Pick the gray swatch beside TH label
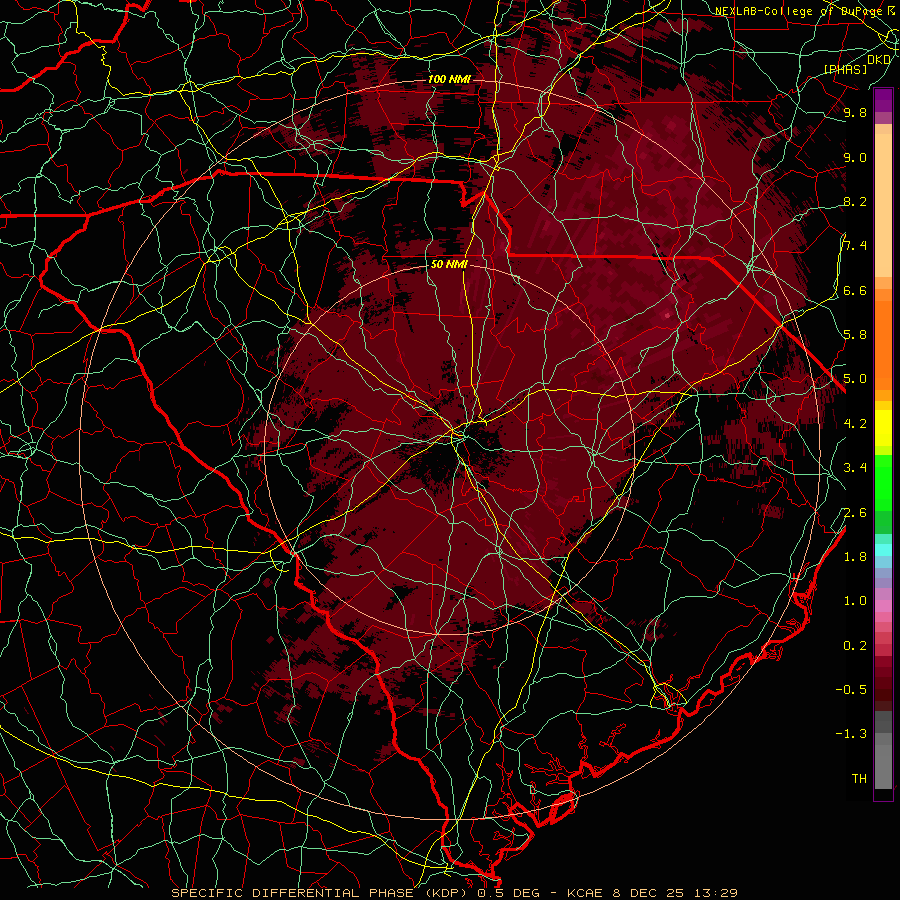 (883, 767)
